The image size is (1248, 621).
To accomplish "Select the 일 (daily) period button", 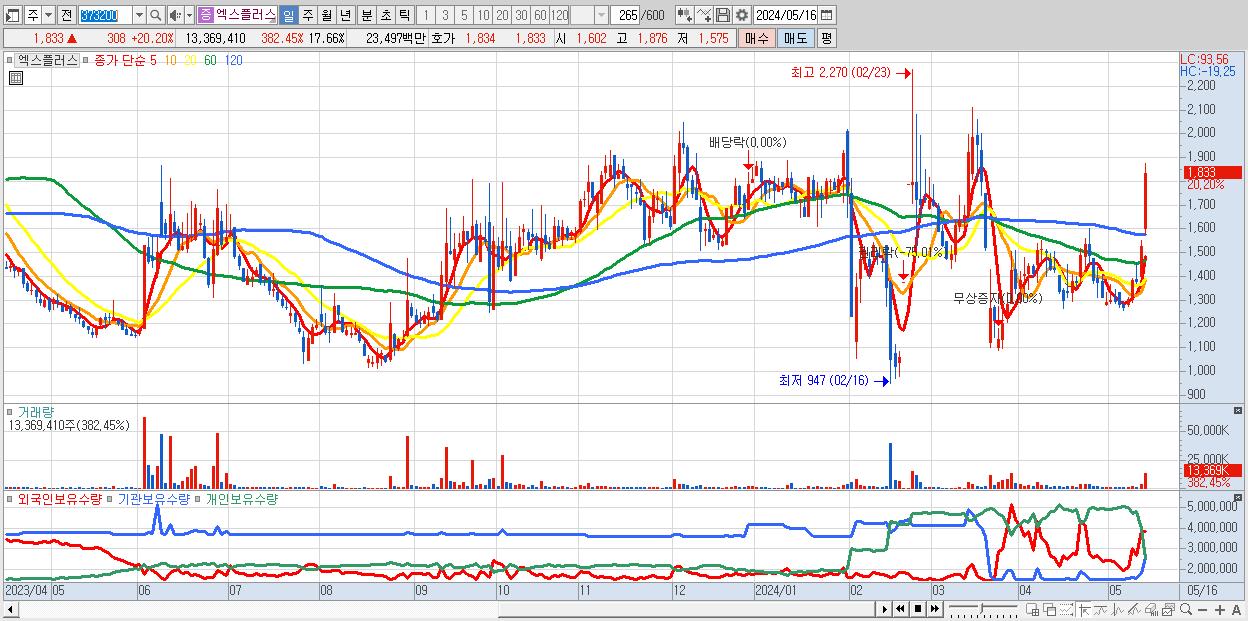I will click(288, 15).
